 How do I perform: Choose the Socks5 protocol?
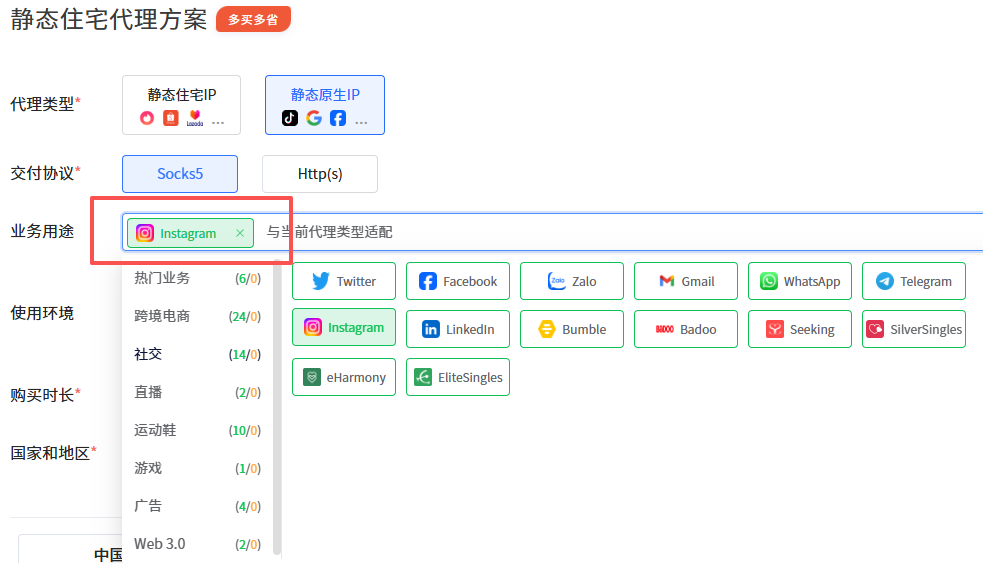180,174
